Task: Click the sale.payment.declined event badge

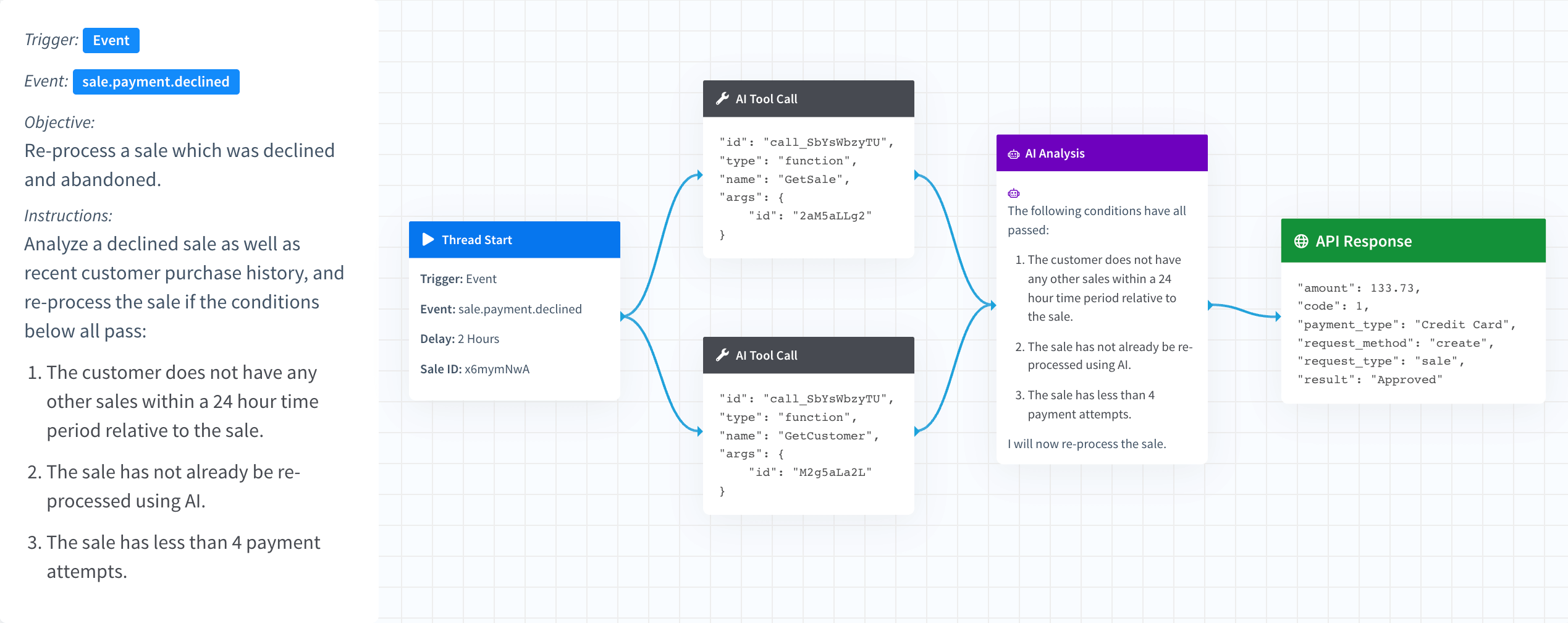Action: click(156, 82)
